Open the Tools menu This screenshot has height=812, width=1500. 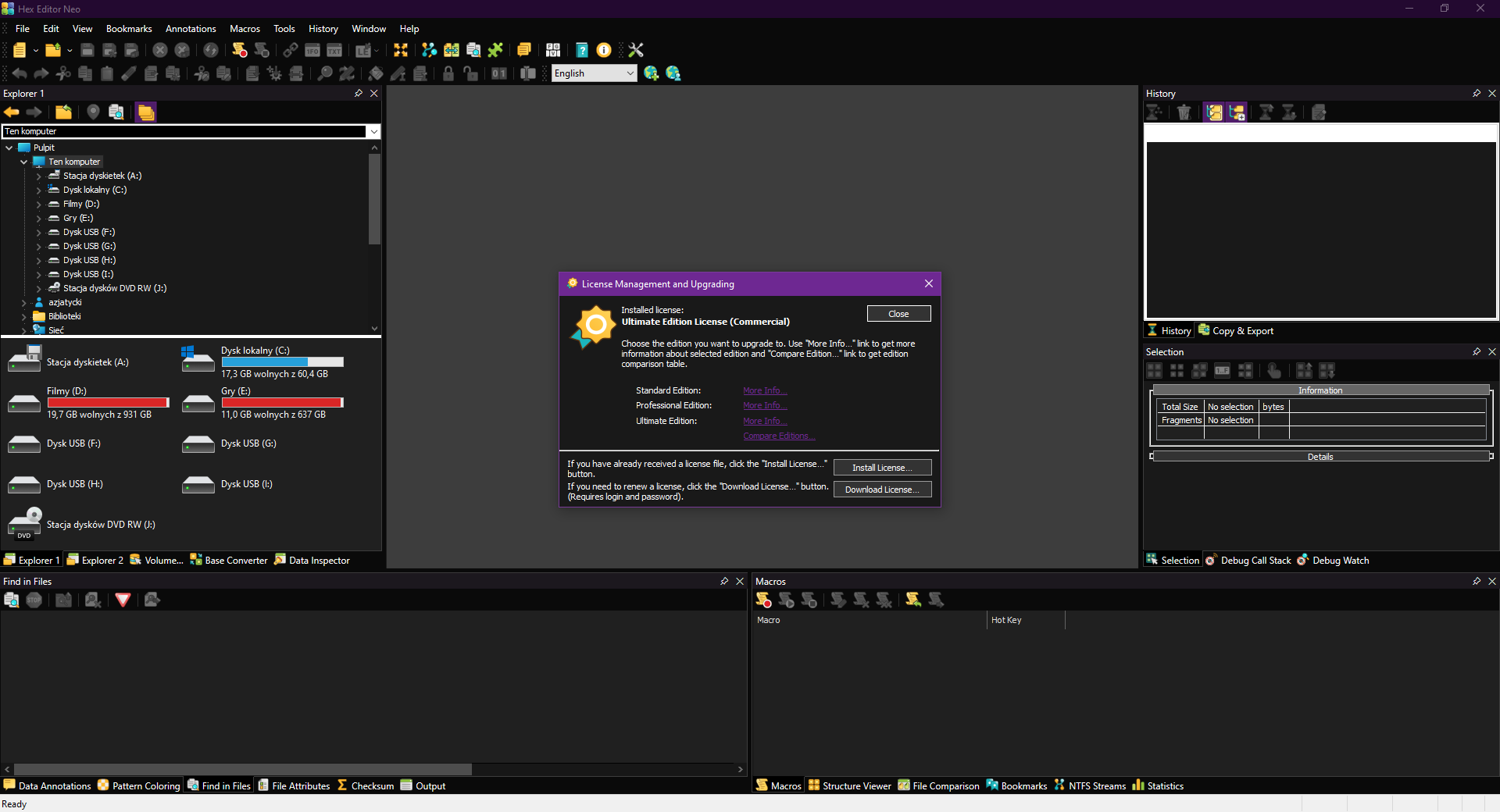[284, 29]
